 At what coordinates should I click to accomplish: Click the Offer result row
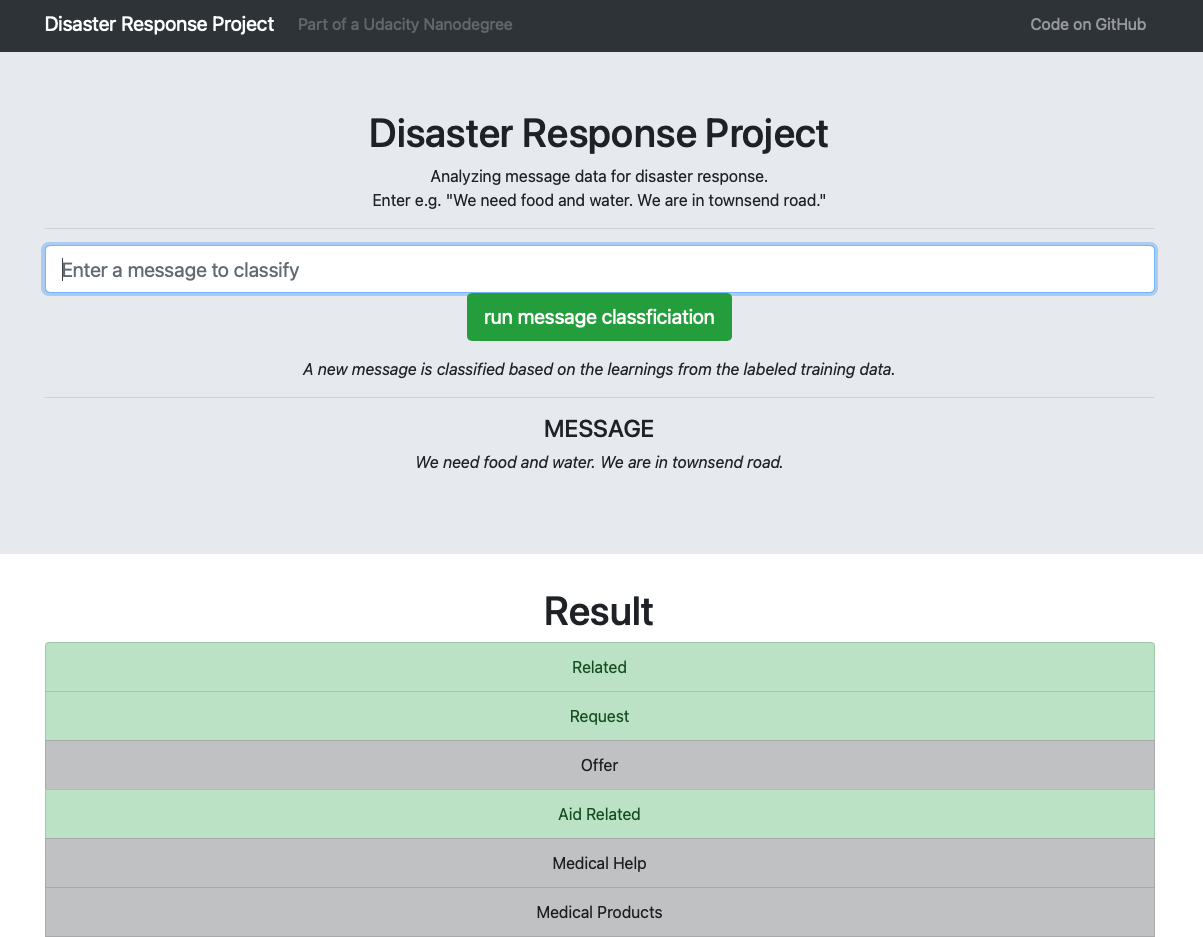(x=600, y=765)
